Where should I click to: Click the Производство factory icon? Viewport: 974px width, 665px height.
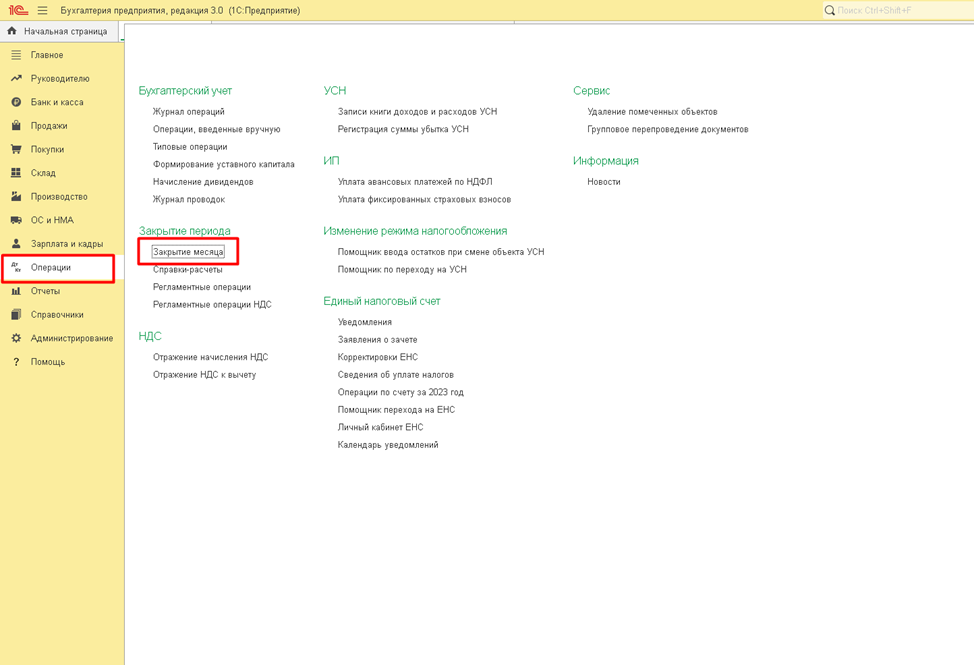click(x=16, y=197)
